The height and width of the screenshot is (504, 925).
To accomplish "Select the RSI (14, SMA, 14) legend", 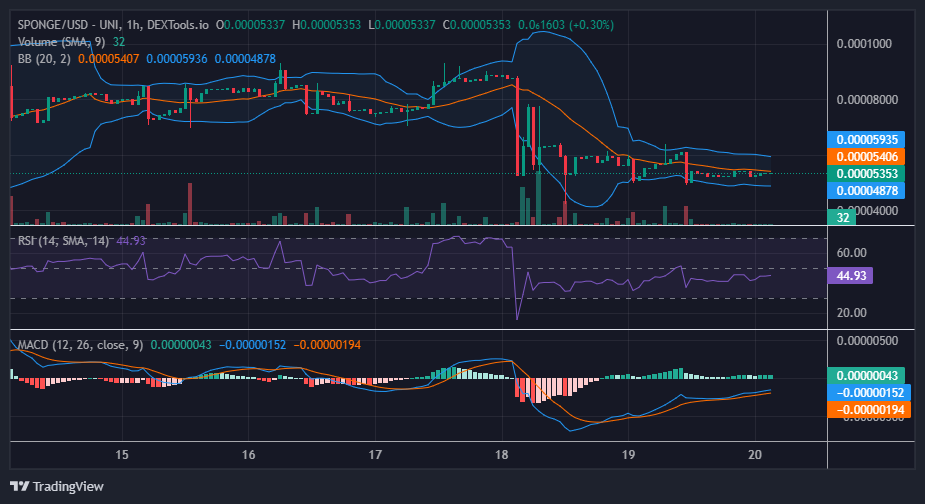I will click(63, 241).
